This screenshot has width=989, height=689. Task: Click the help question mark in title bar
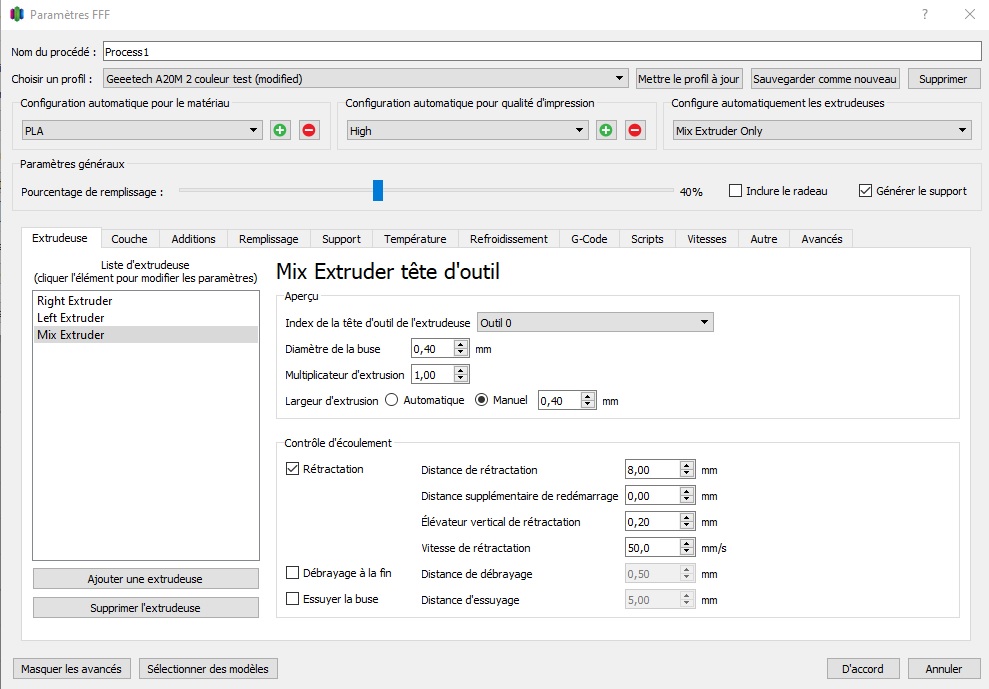tap(923, 14)
